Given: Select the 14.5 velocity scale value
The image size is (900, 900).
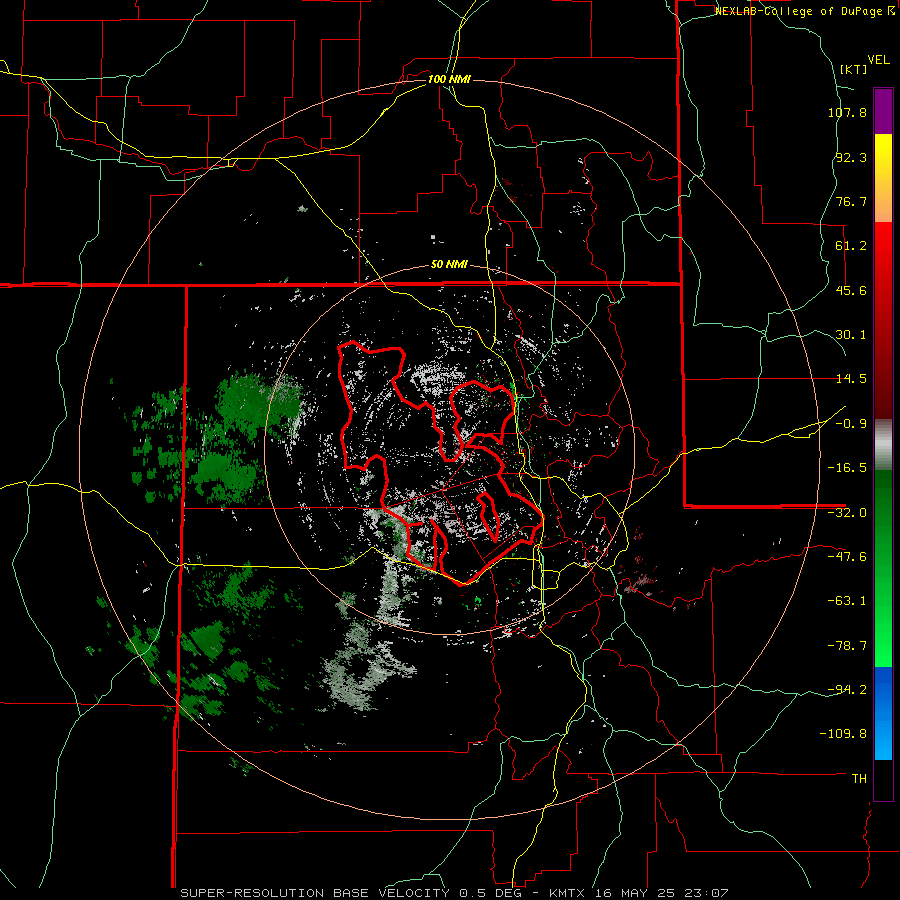Looking at the screenshot, I should (851, 379).
